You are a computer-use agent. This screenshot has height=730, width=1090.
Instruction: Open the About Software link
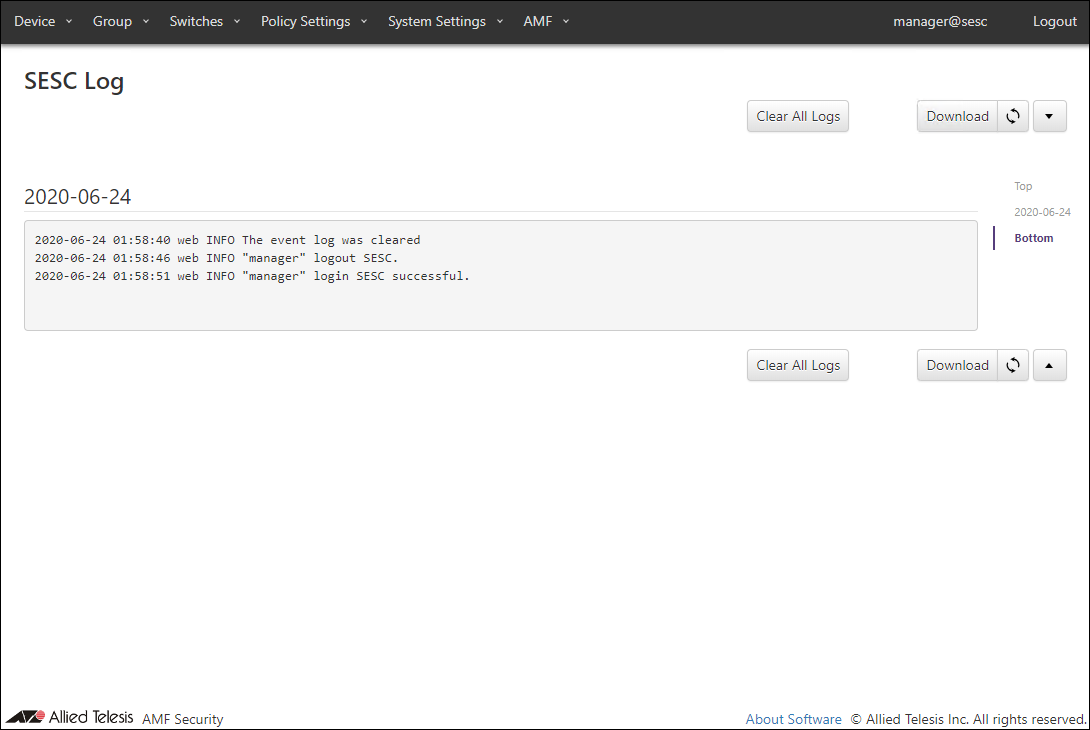(793, 719)
